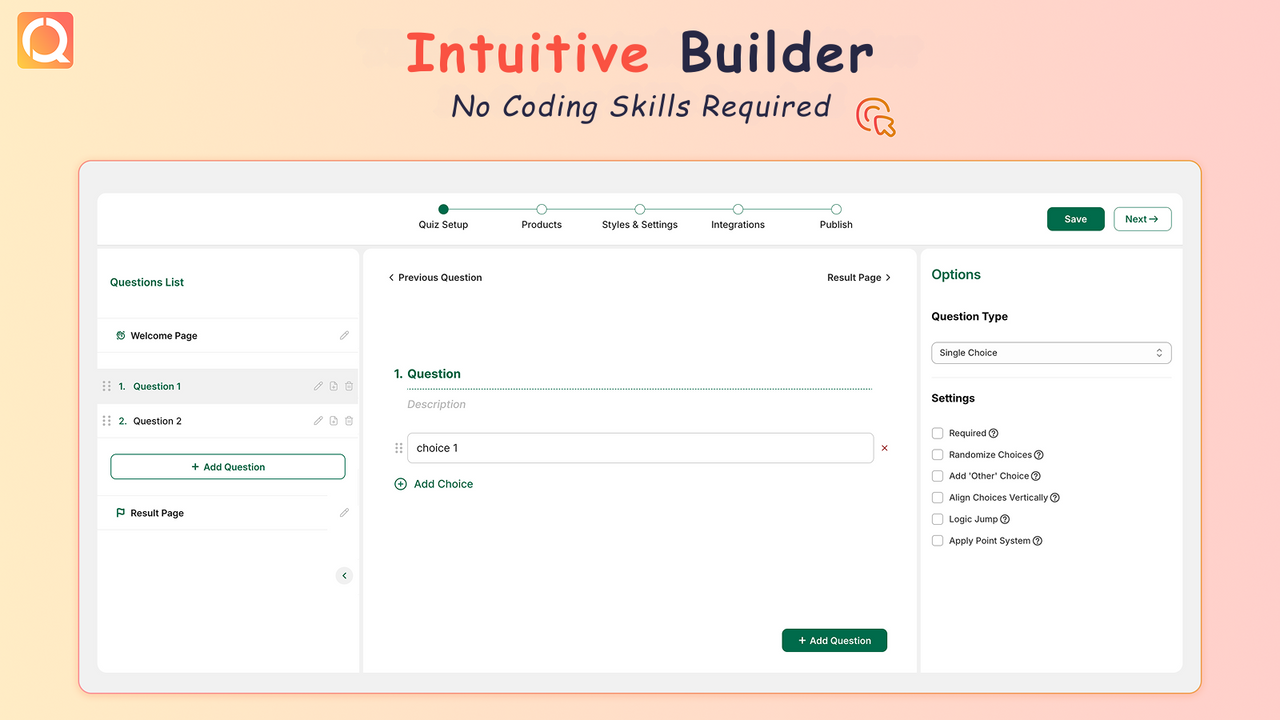Image resolution: width=1280 pixels, height=720 pixels.
Task: Click the help icon beside Required
Action: click(x=994, y=433)
